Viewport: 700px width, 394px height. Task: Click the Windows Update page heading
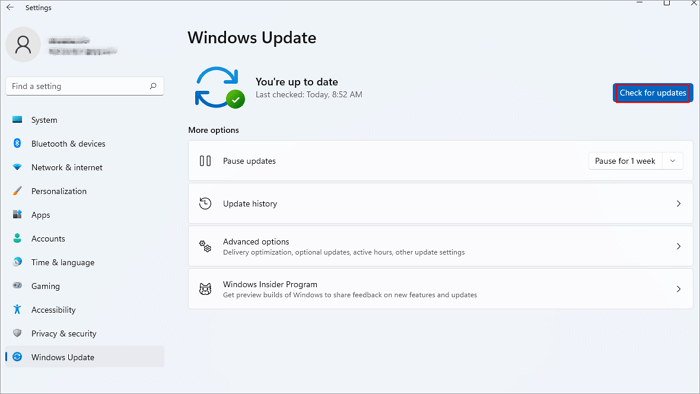click(252, 37)
